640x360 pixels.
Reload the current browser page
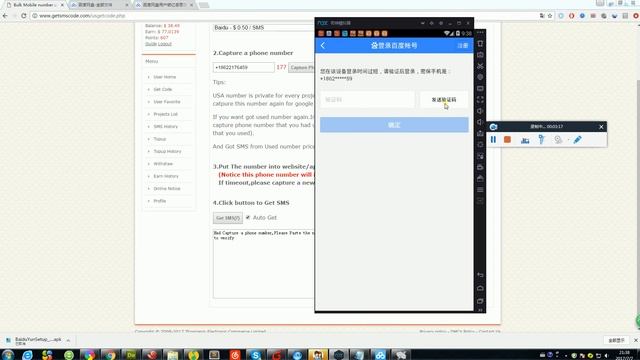point(24,16)
